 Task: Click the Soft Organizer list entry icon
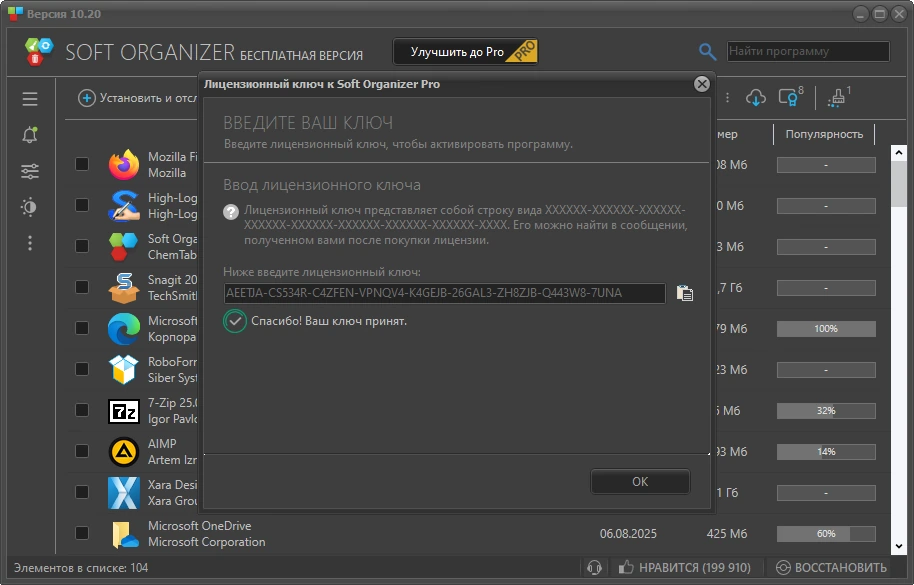(x=124, y=246)
